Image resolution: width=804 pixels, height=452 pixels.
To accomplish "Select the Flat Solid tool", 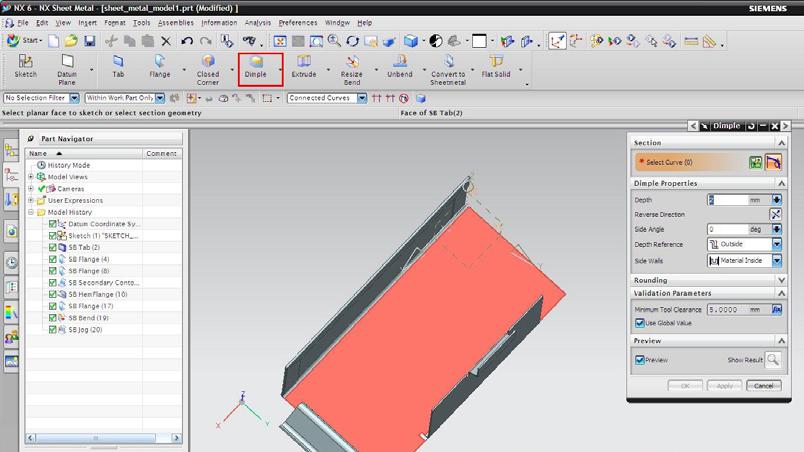I will click(496, 67).
